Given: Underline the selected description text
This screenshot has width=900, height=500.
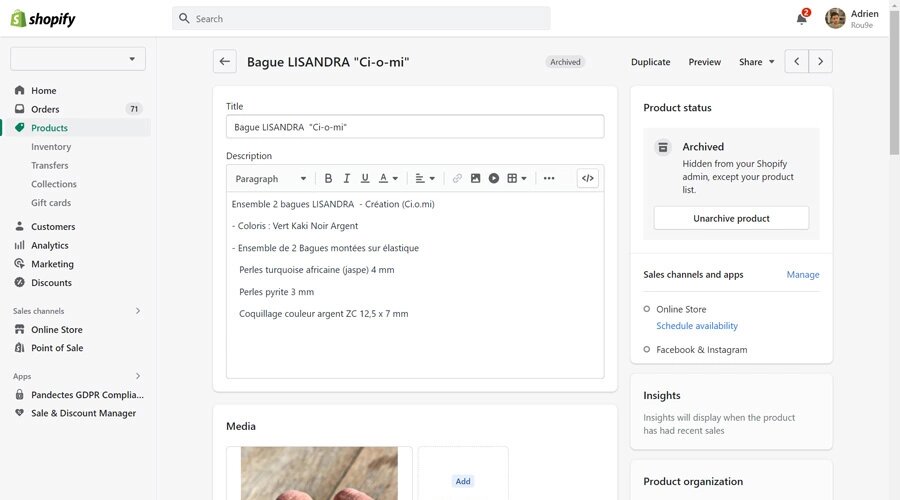Looking at the screenshot, I should pos(364,179).
